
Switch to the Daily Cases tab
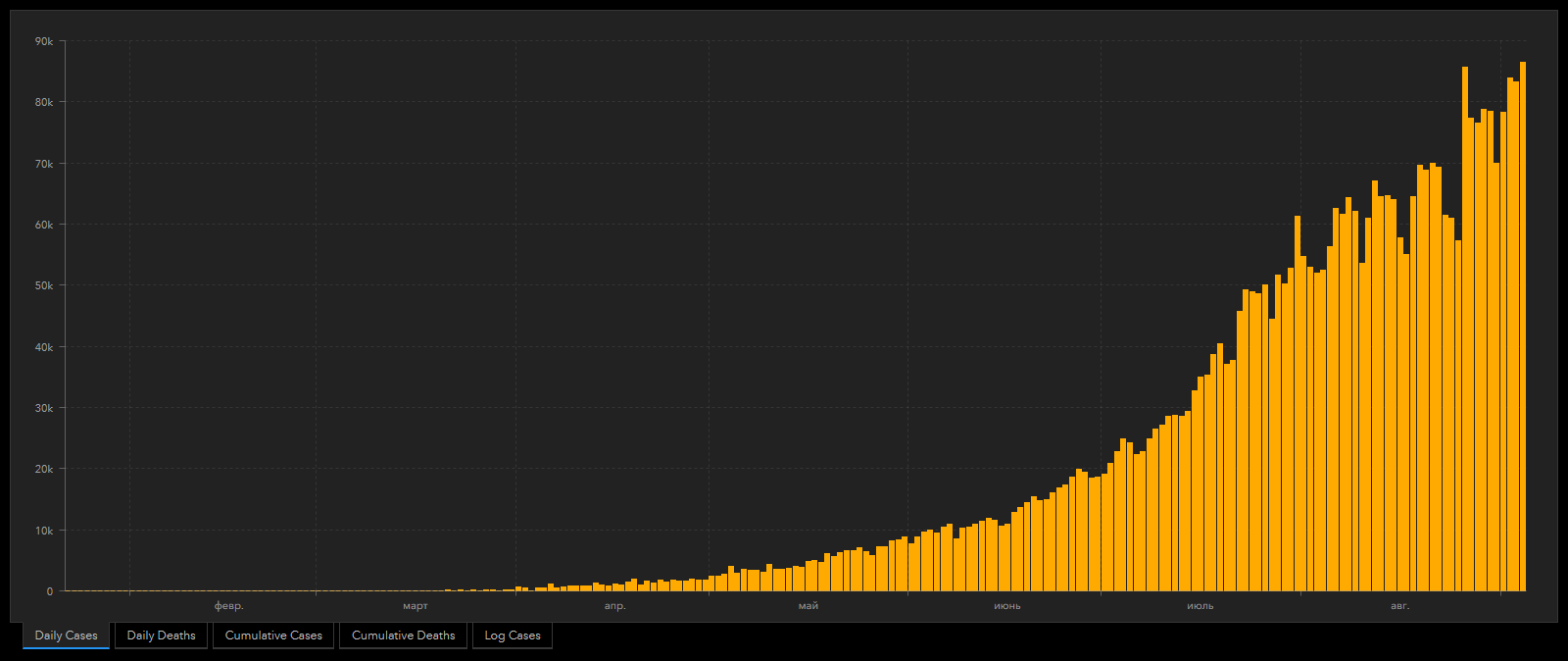click(x=66, y=636)
